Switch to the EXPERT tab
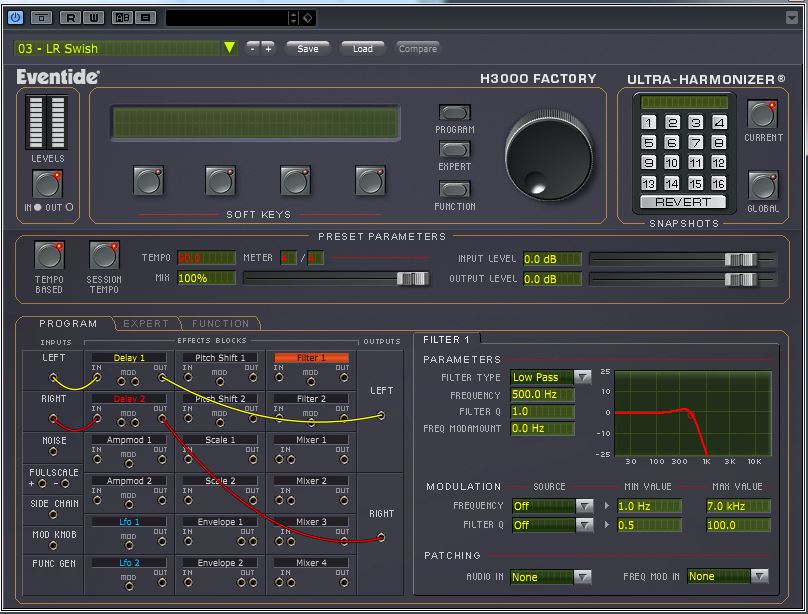This screenshot has height=614, width=808. click(x=146, y=324)
